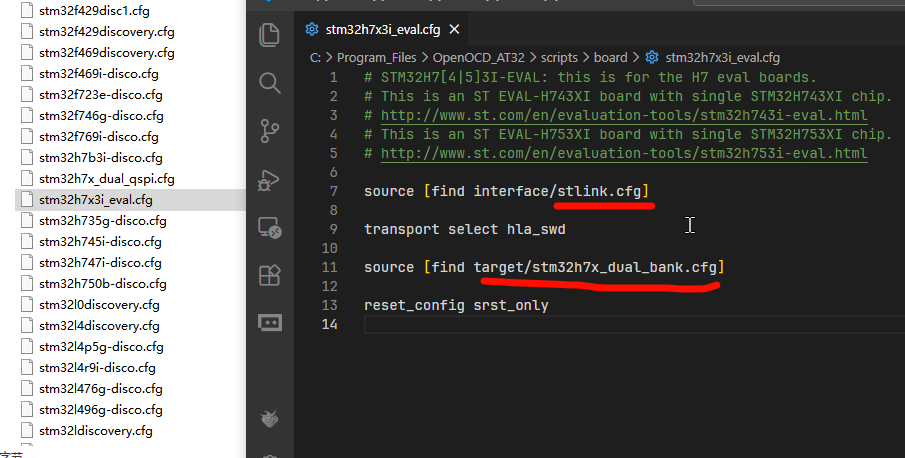This screenshot has height=458, width=905.
Task: Open the Extensions view icon
Action: [x=269, y=275]
